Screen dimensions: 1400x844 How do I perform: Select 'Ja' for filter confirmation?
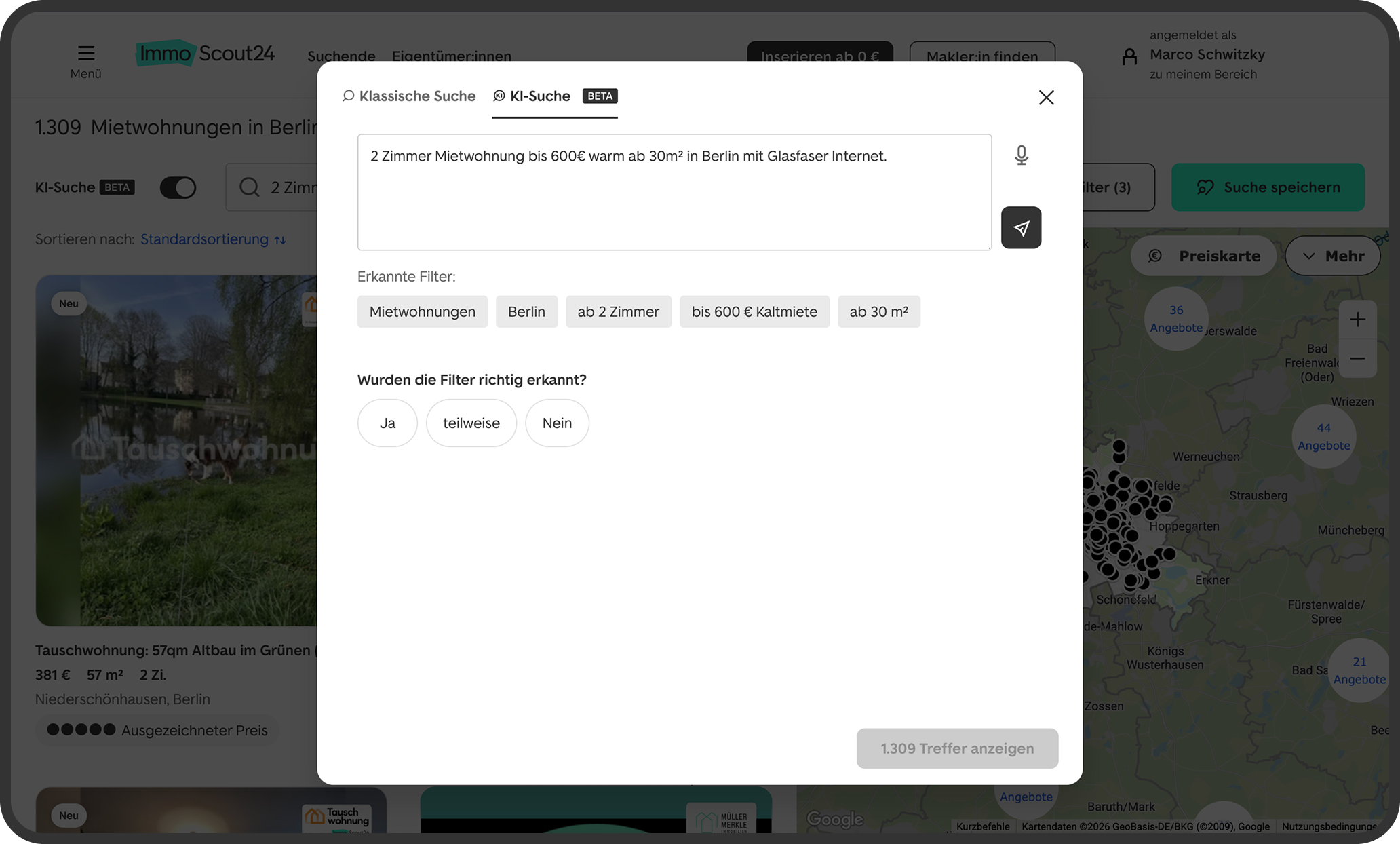tap(387, 423)
